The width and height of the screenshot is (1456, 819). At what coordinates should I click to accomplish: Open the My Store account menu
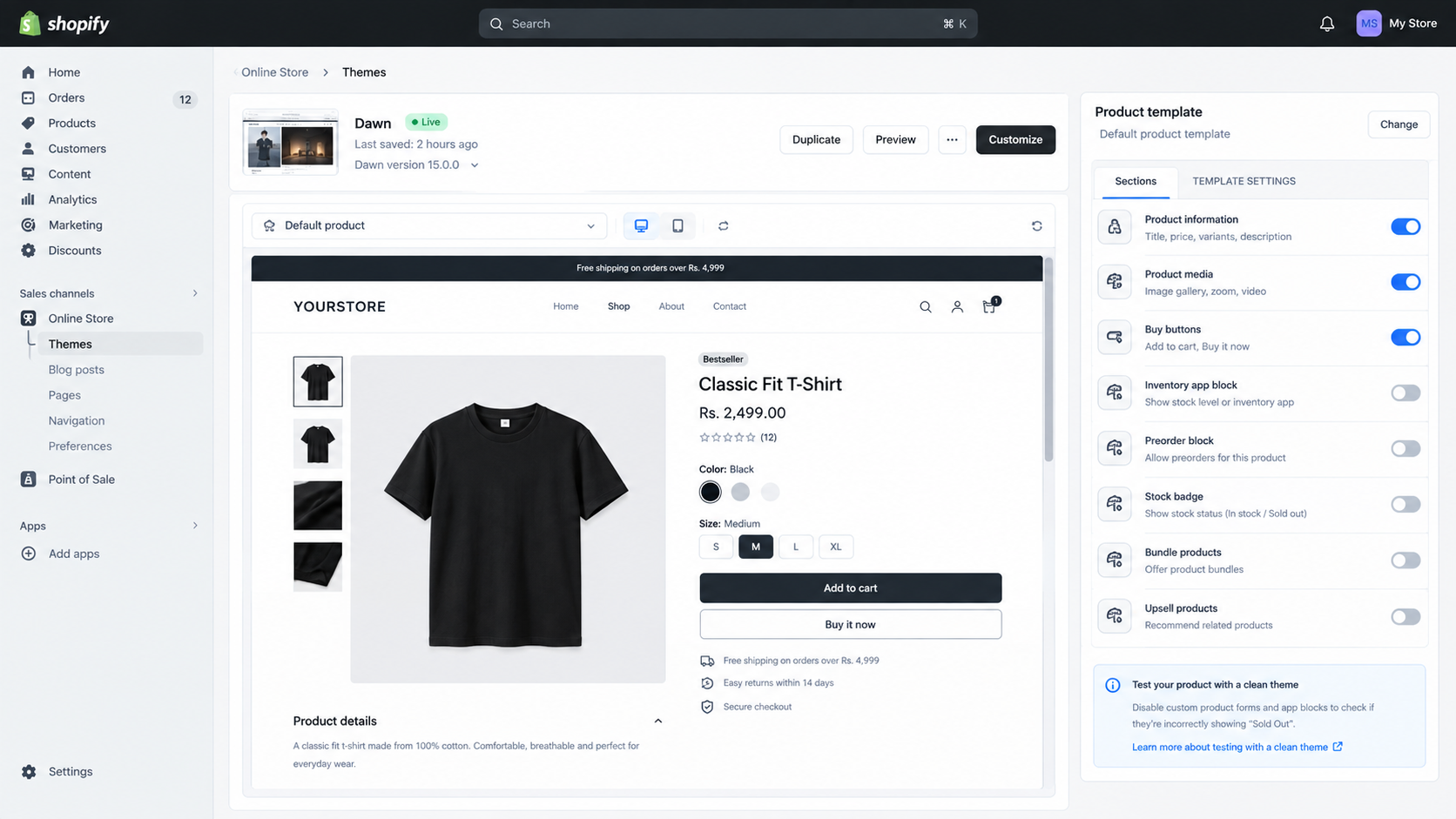coord(1397,23)
